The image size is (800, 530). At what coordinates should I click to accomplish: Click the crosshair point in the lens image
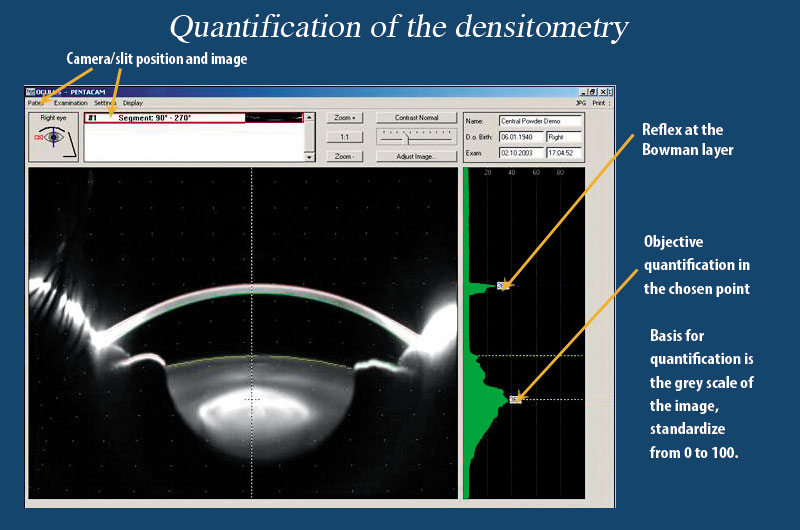[x=252, y=399]
